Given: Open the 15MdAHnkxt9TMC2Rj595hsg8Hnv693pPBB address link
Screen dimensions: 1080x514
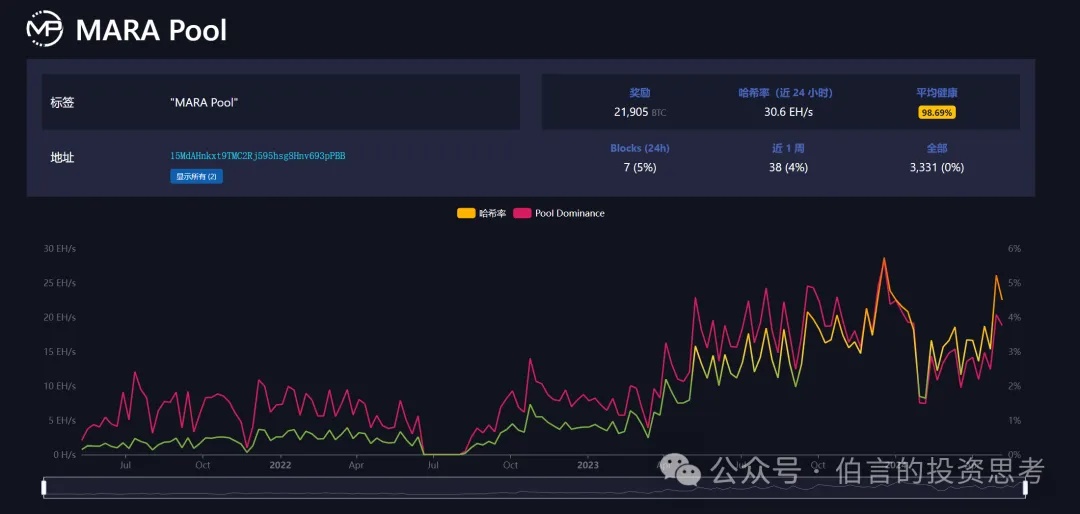Looking at the screenshot, I should 258,156.
